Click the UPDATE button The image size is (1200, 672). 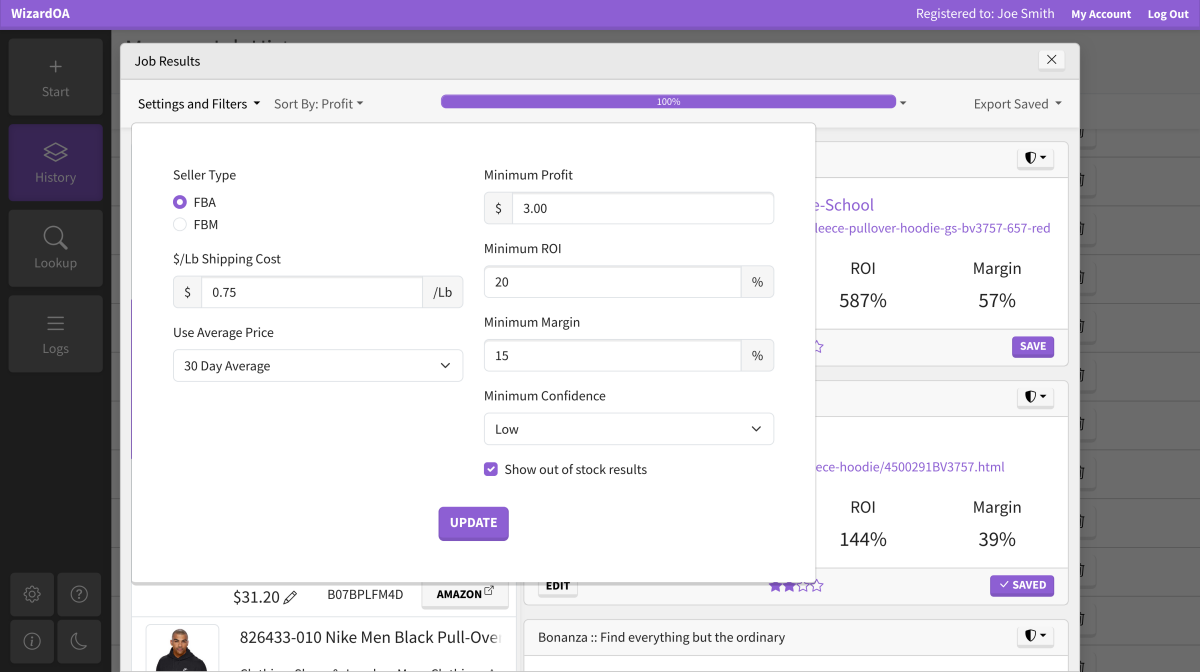coord(473,523)
